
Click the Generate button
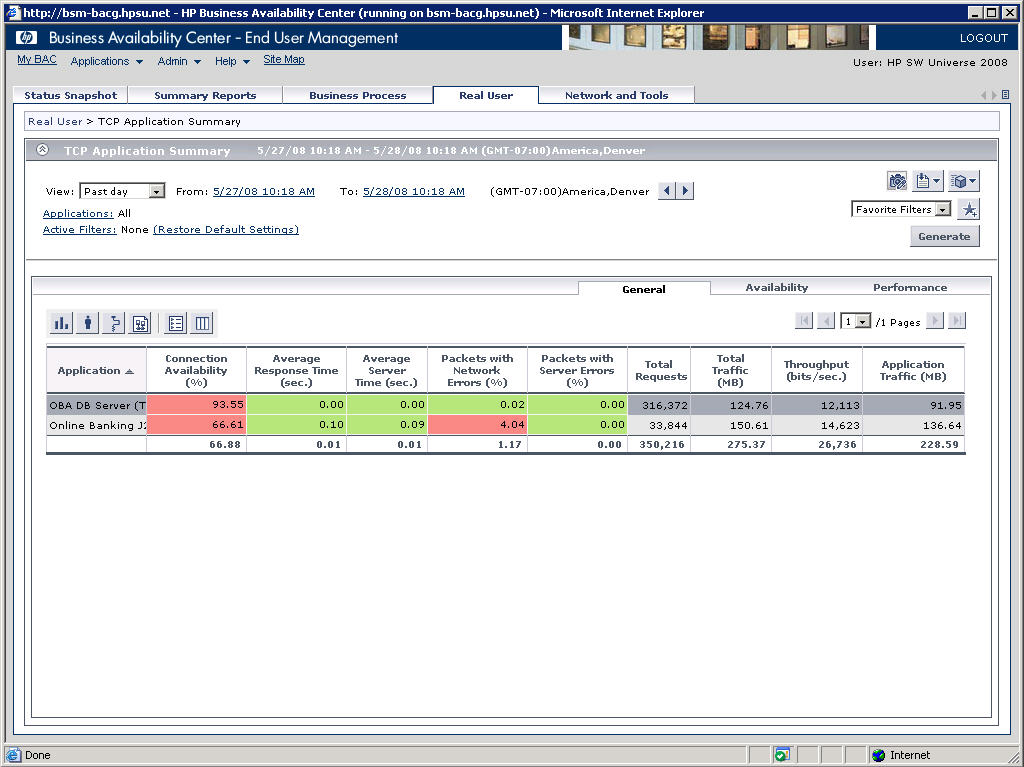944,237
